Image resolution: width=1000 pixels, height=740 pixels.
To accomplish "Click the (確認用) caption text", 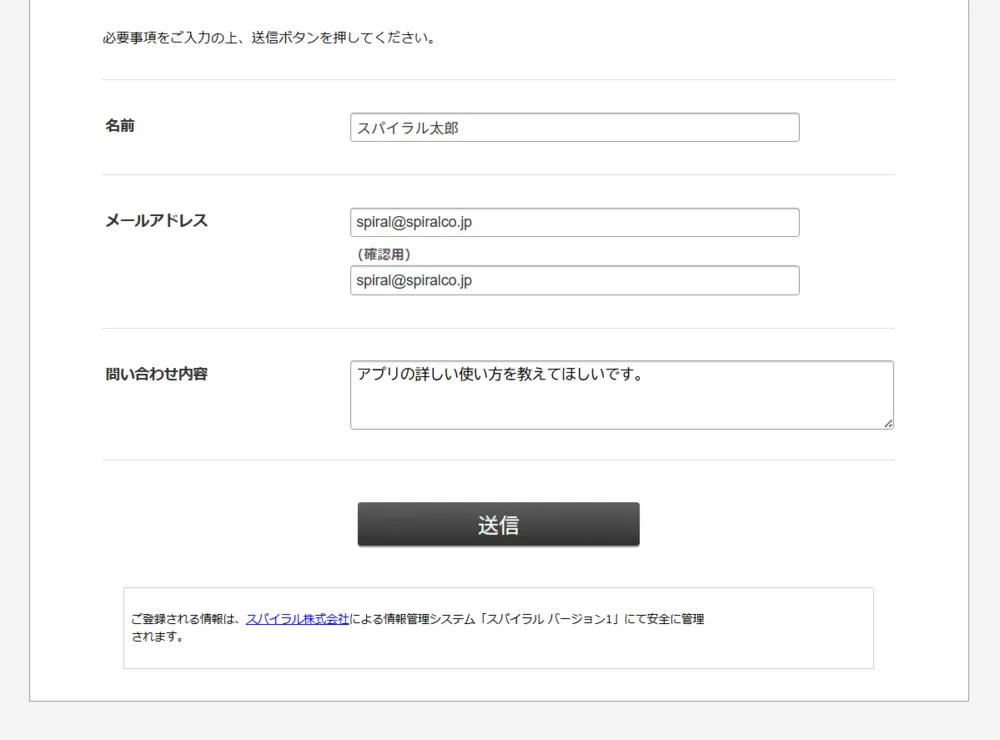I will (384, 254).
